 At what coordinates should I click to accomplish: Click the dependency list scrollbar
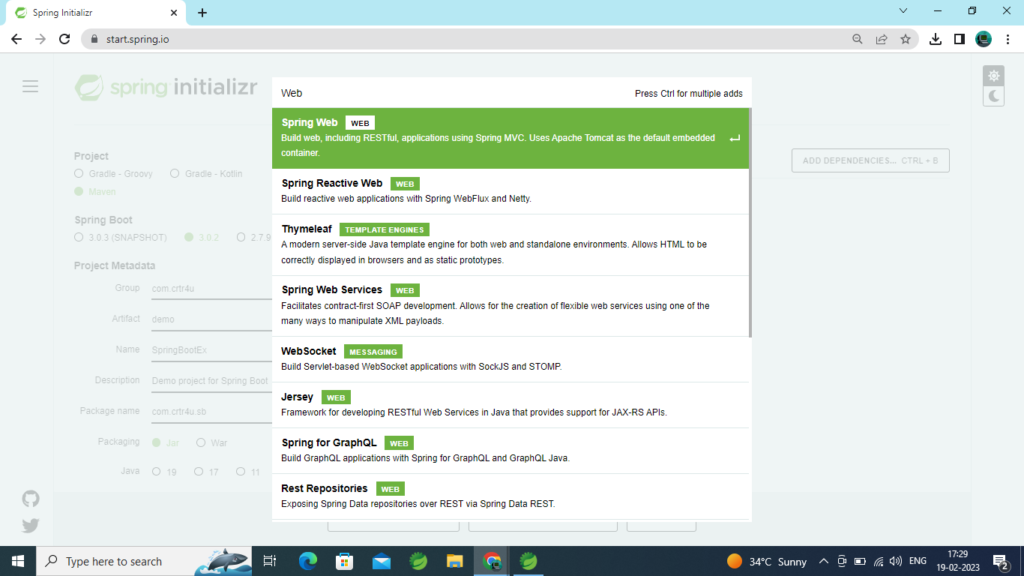pos(750,223)
